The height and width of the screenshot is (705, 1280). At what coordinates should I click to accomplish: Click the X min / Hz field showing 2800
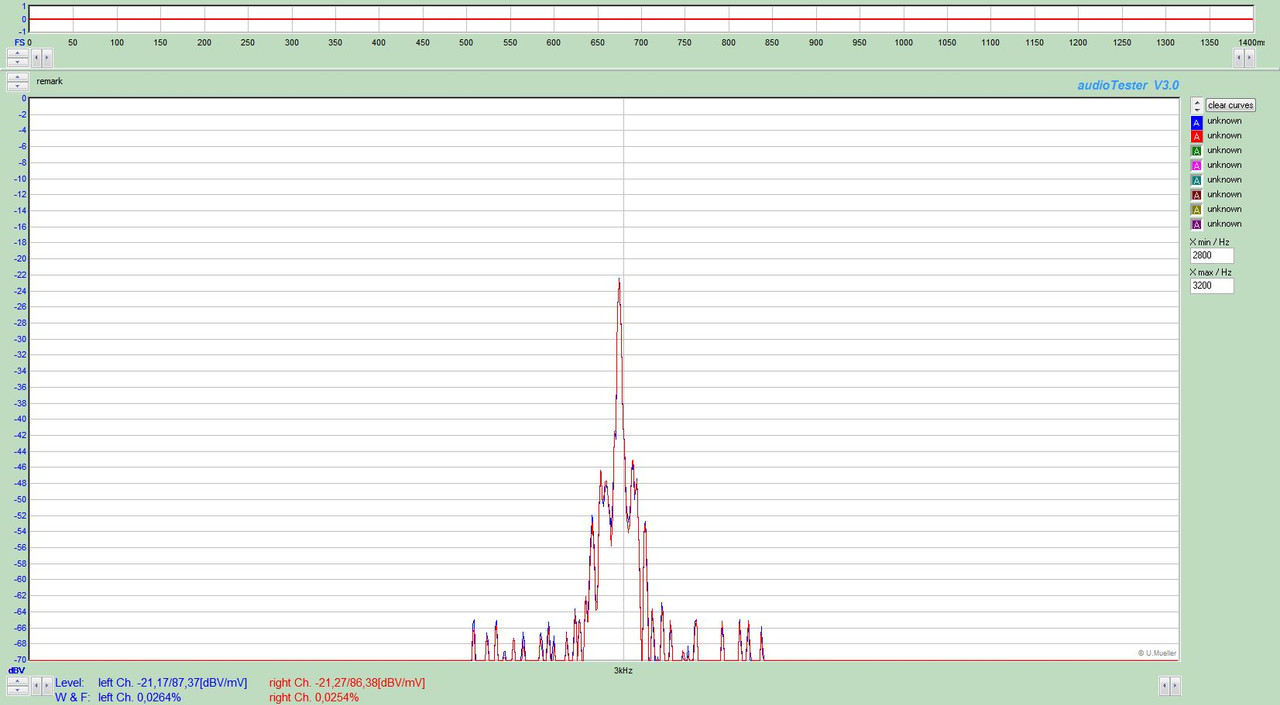1211,256
